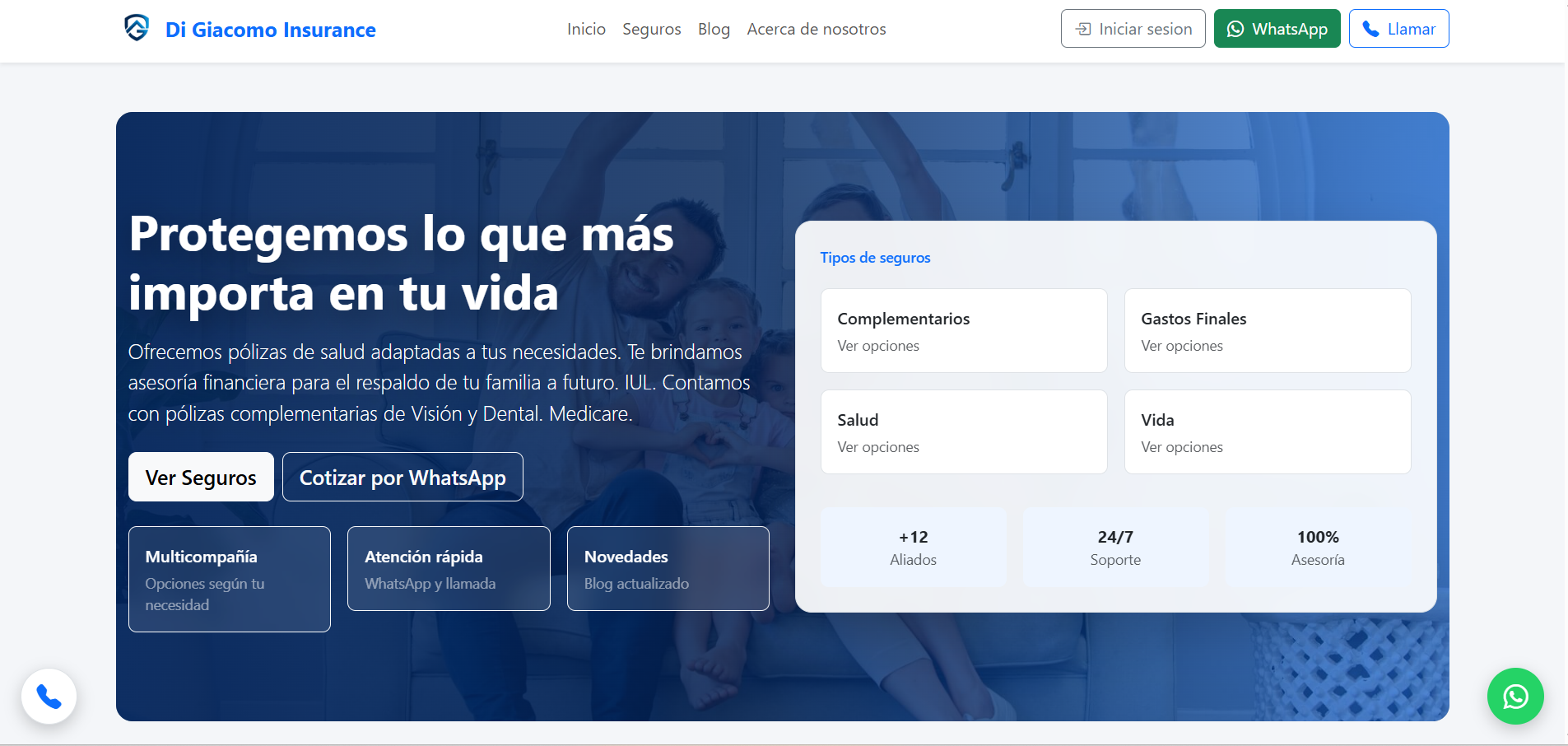The image size is (1568, 746).
Task: Select the Salud insurance card
Action: (x=963, y=431)
